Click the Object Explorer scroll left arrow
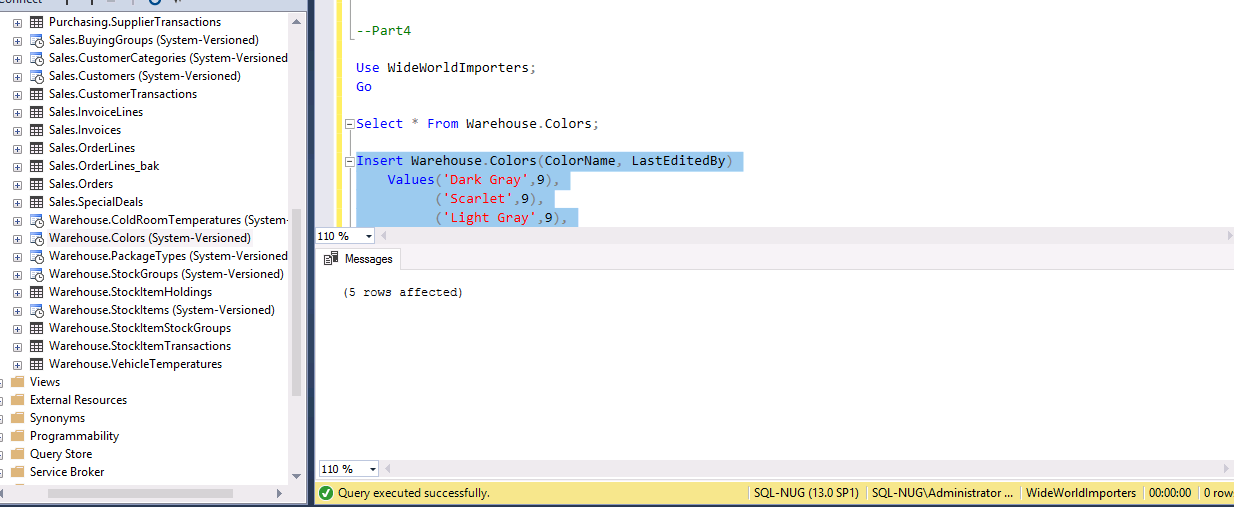 (x=1, y=493)
